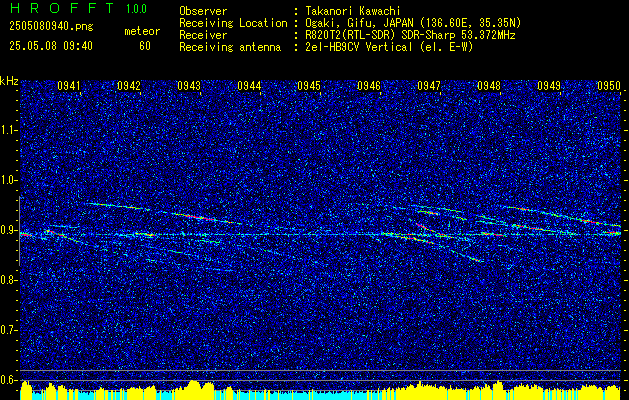Screen dimensions: 629x400
Task: Click the HROFFT title text
Action: click(x=62, y=8)
